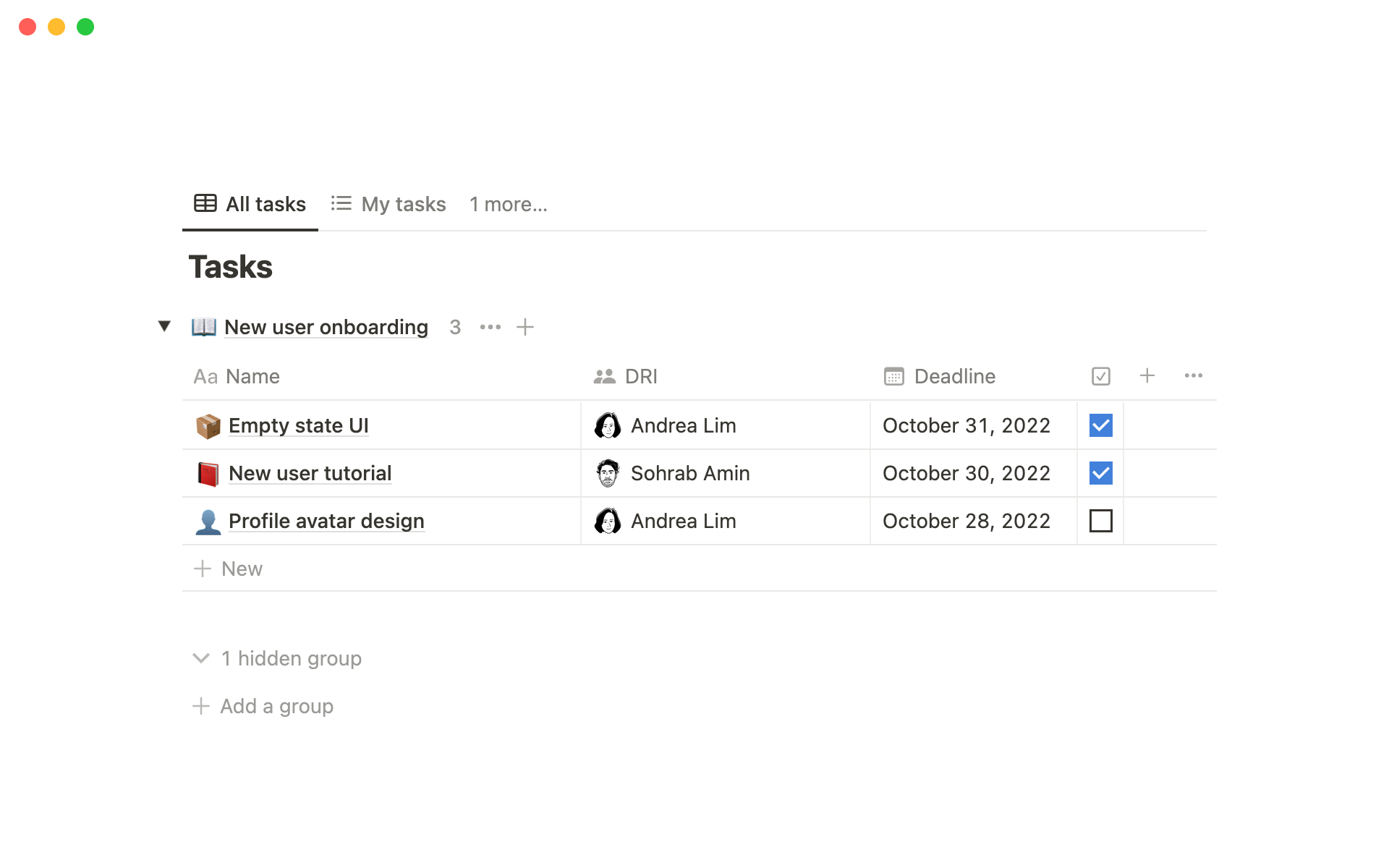Uncheck the Empty state UI checkbox
This screenshot has width=1389, height=868.
click(x=1101, y=426)
